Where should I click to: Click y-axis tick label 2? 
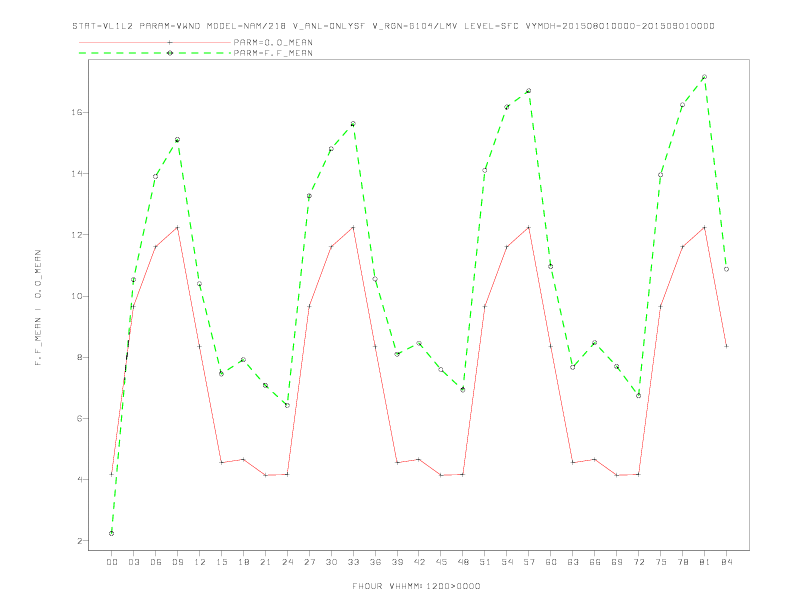80,541
